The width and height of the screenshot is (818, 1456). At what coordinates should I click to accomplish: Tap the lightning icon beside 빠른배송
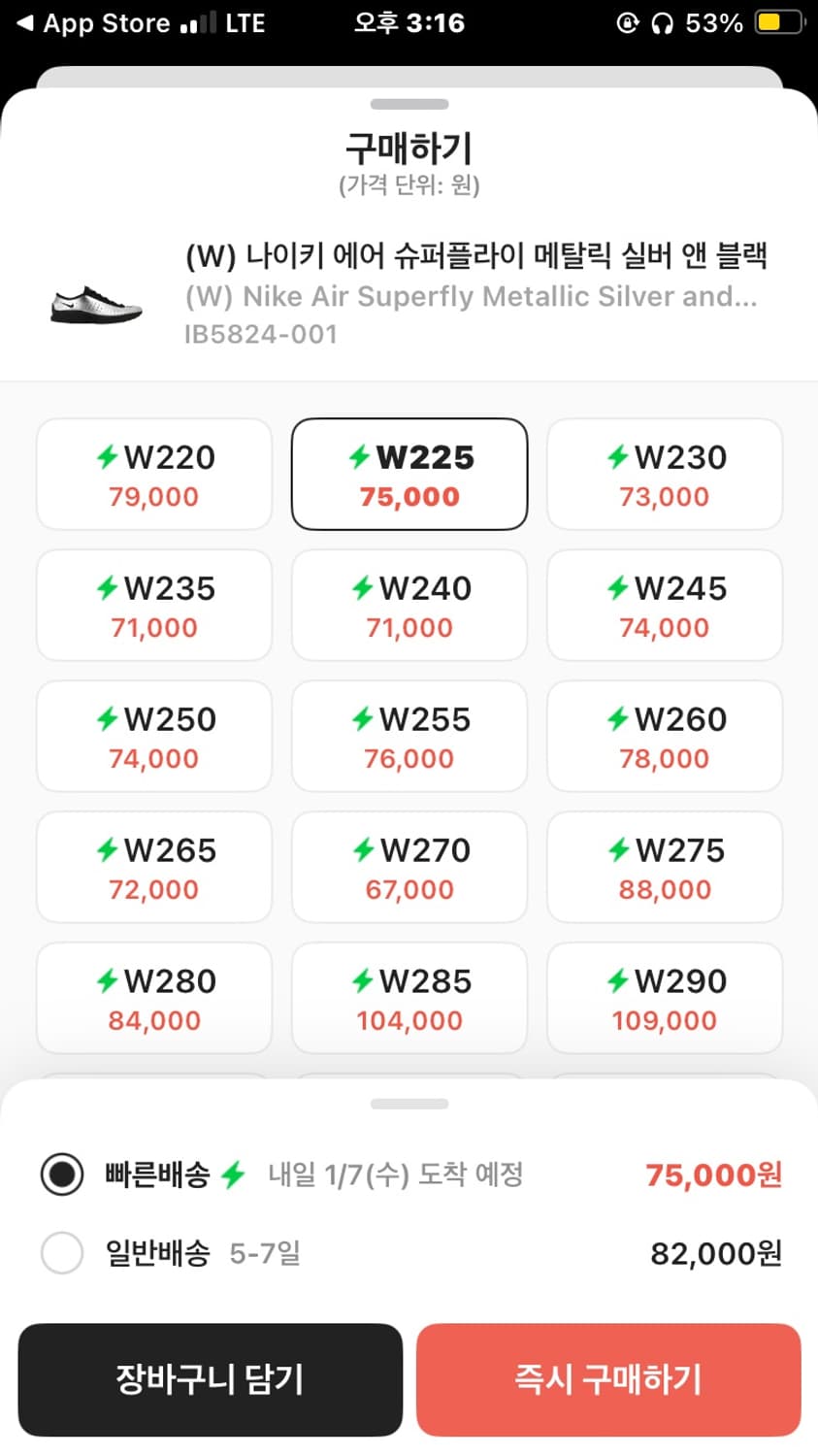click(233, 1175)
